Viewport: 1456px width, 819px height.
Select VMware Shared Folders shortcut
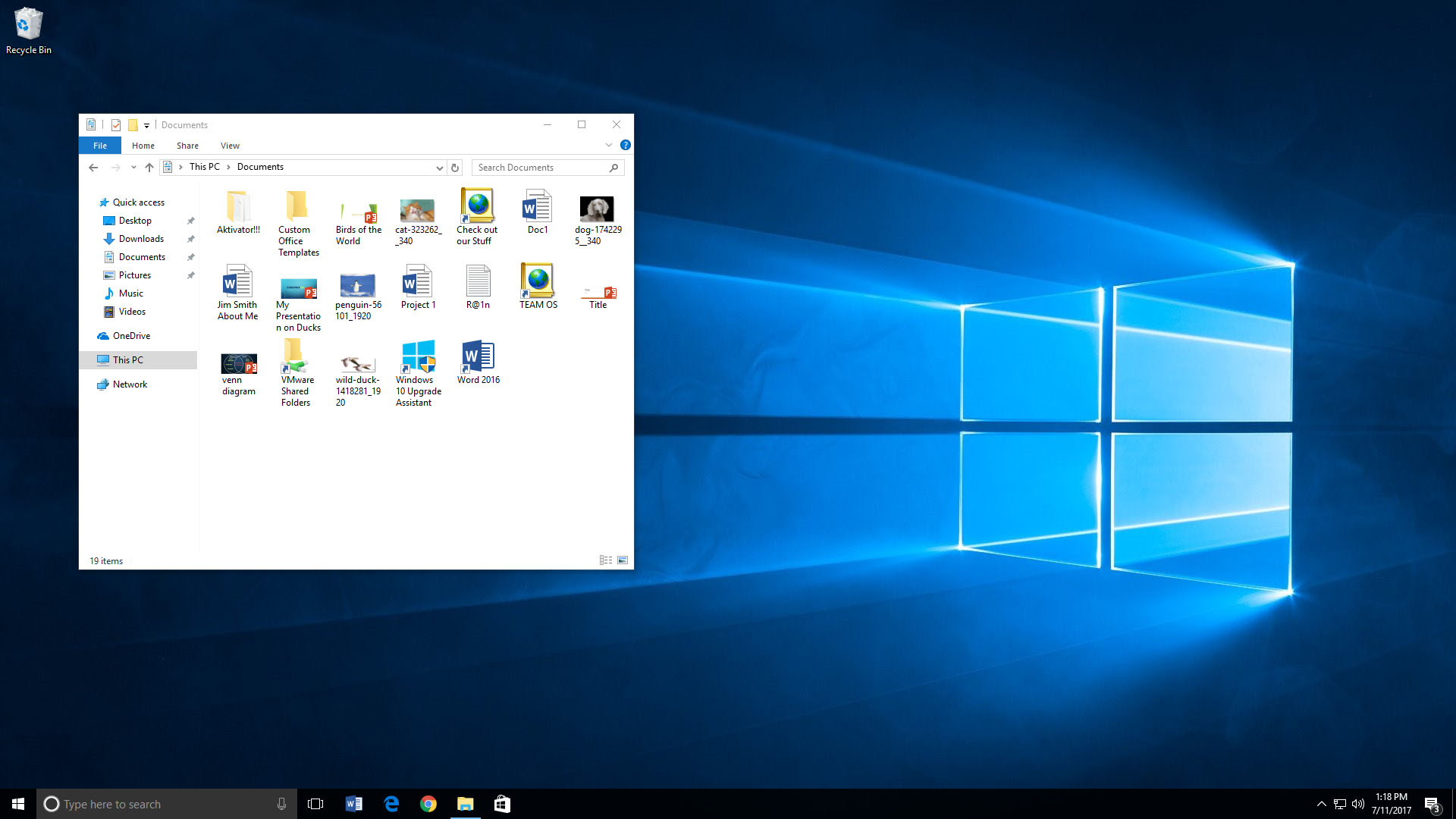[297, 373]
